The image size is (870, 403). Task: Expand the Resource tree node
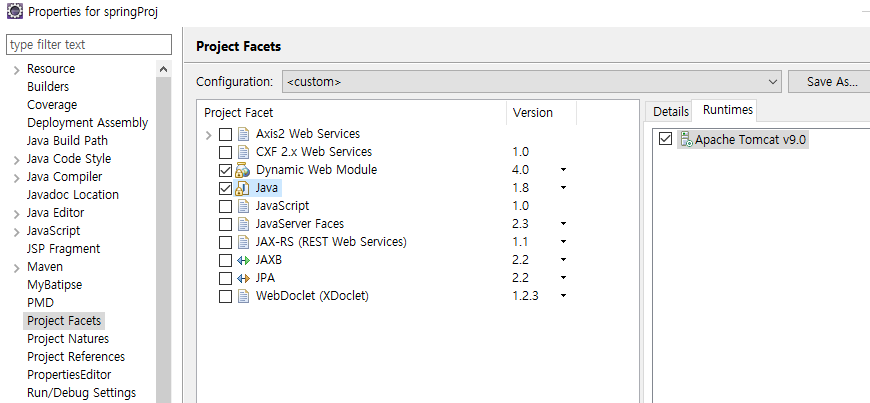point(17,69)
